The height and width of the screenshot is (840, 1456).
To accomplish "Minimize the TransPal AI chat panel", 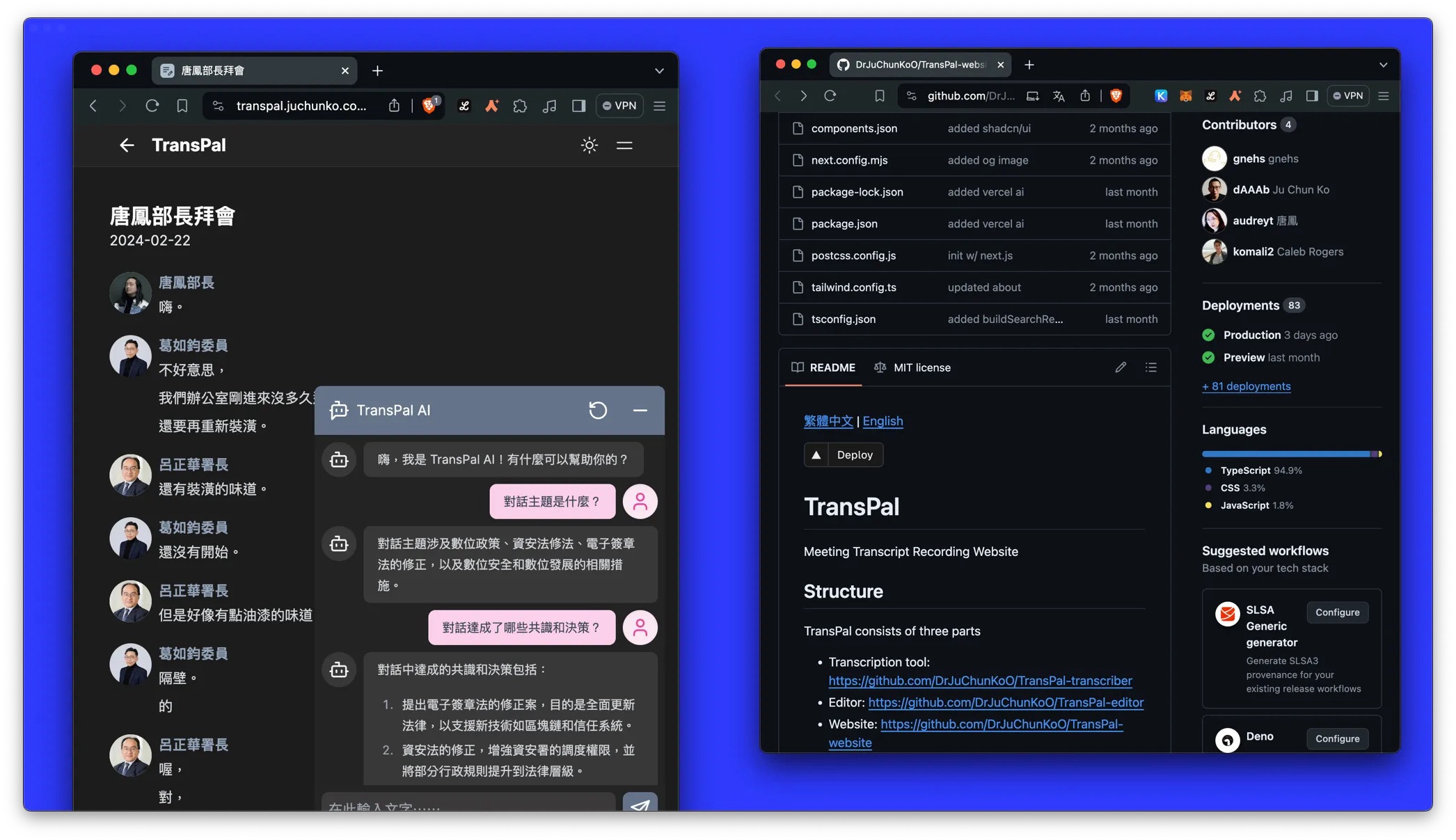I will click(640, 411).
